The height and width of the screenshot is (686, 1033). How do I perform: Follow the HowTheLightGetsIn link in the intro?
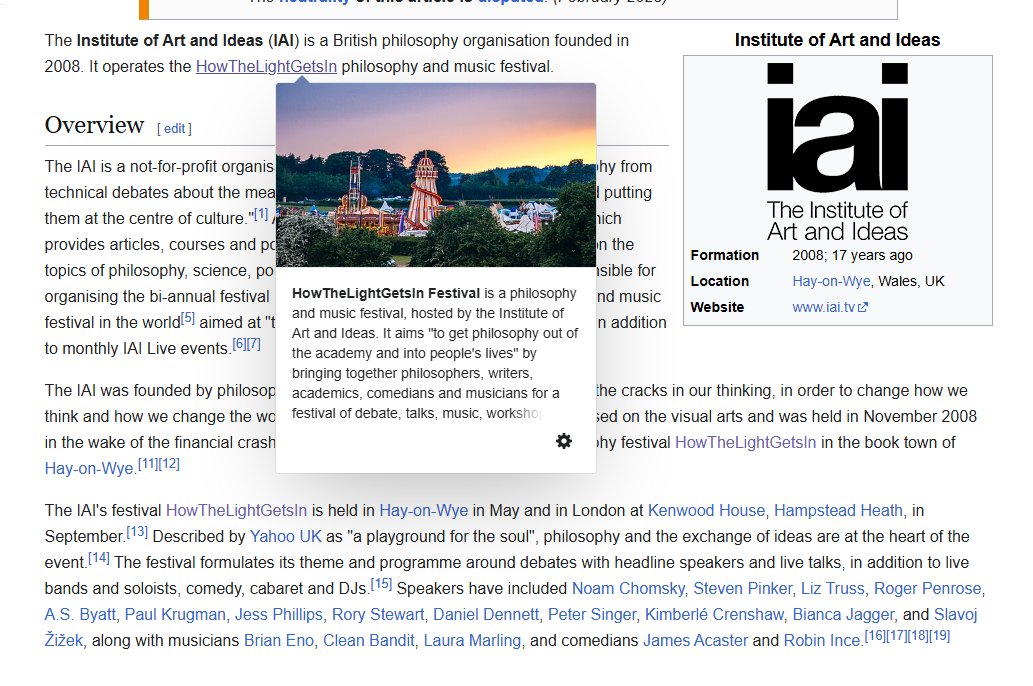266,67
